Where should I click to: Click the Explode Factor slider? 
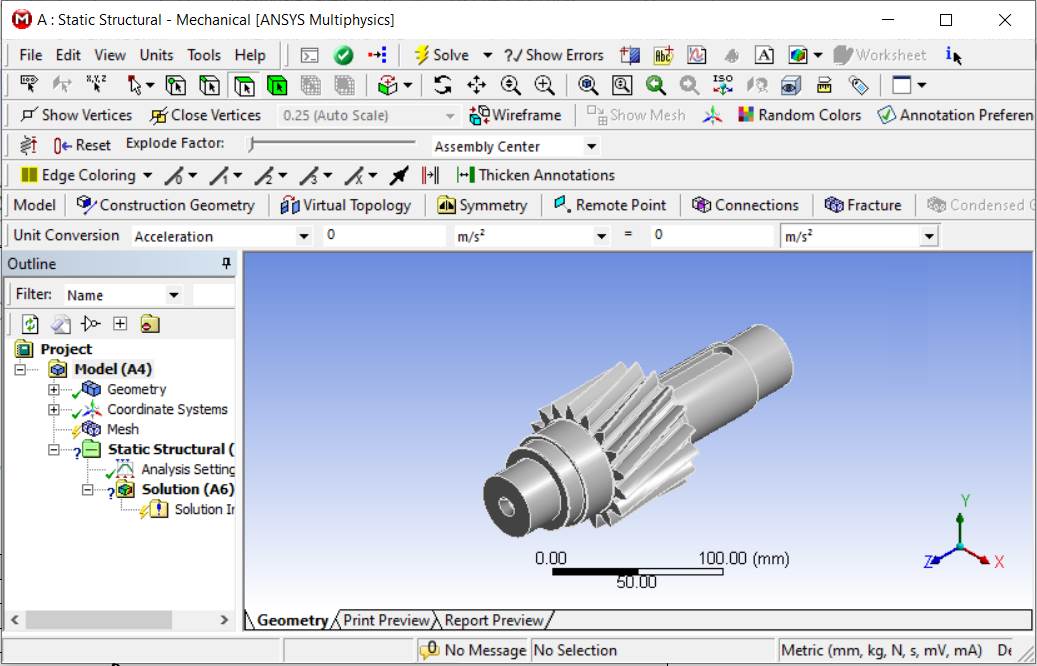332,142
